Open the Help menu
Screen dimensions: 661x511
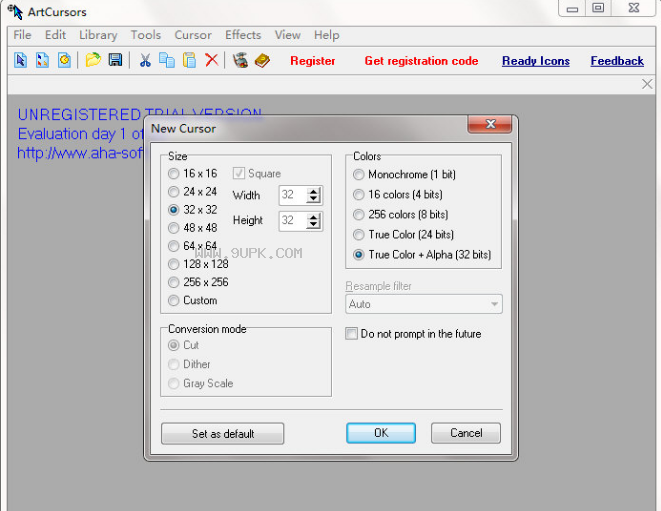click(x=327, y=35)
